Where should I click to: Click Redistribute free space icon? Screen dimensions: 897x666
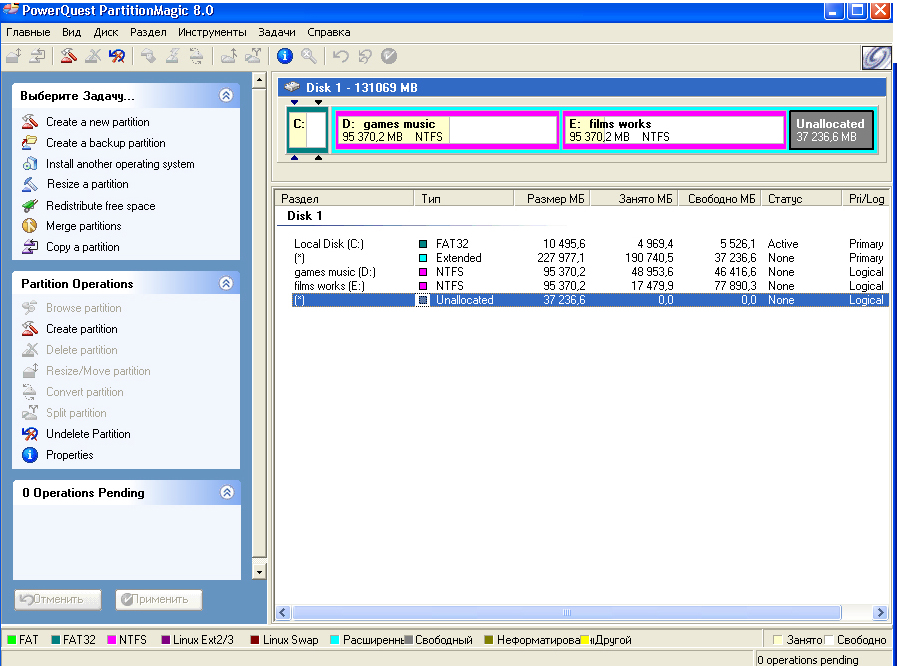point(29,205)
